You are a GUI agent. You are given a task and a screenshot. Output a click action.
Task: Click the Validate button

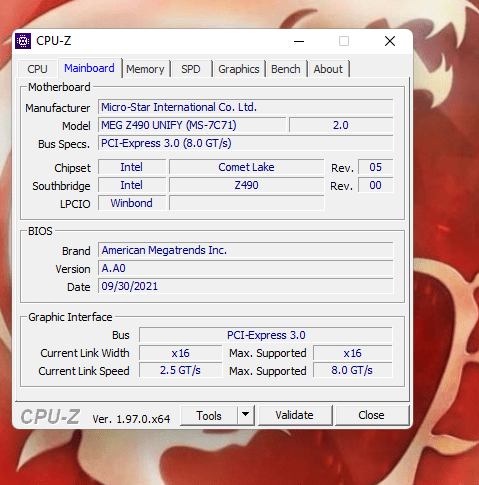click(295, 415)
